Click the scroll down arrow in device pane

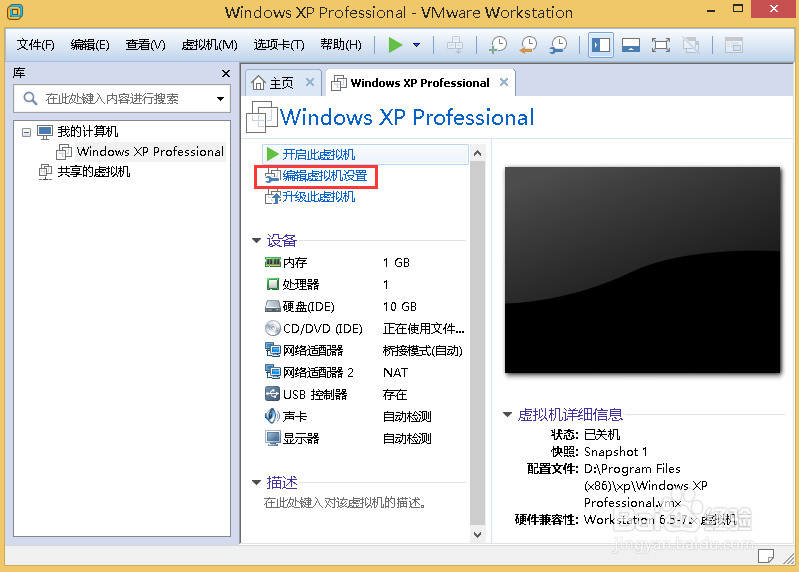tap(477, 534)
